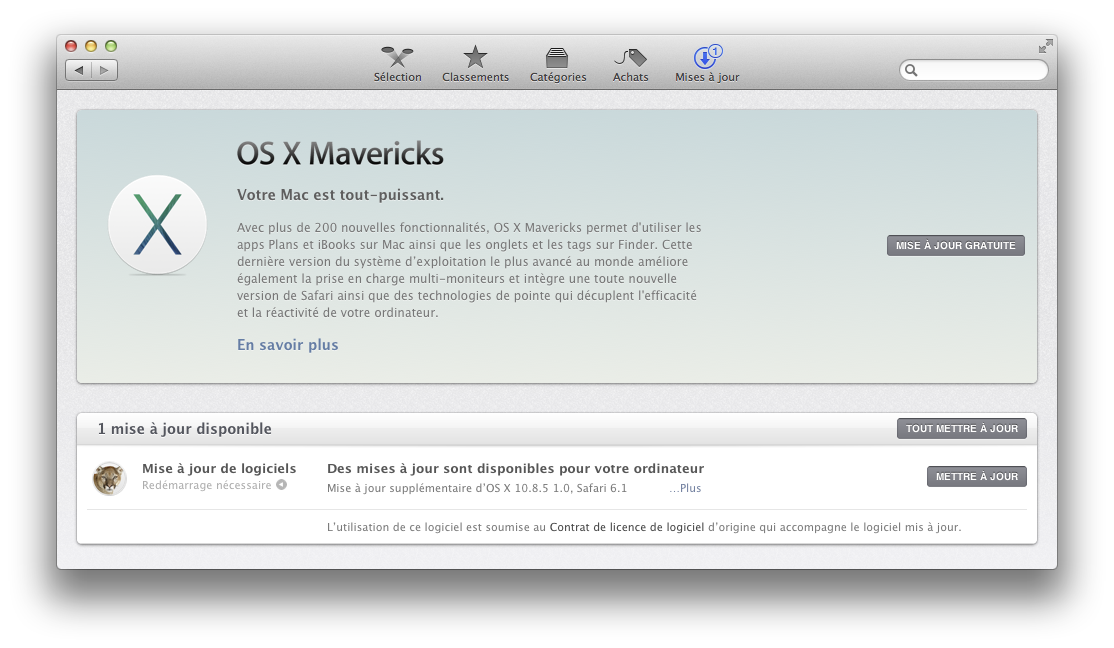
Task: Open the Contrat de licence de logiciel link
Action: [x=627, y=527]
